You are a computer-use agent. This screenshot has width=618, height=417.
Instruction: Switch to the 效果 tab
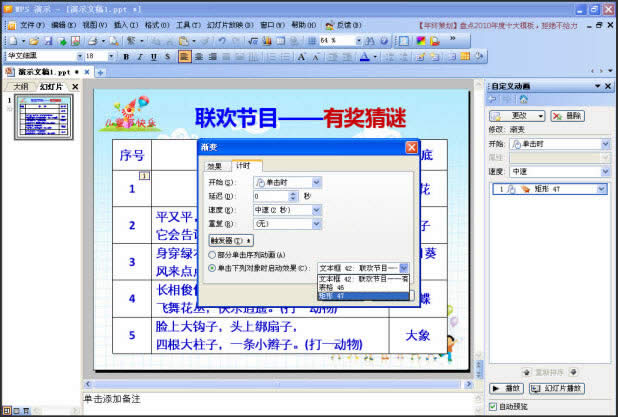coord(214,166)
